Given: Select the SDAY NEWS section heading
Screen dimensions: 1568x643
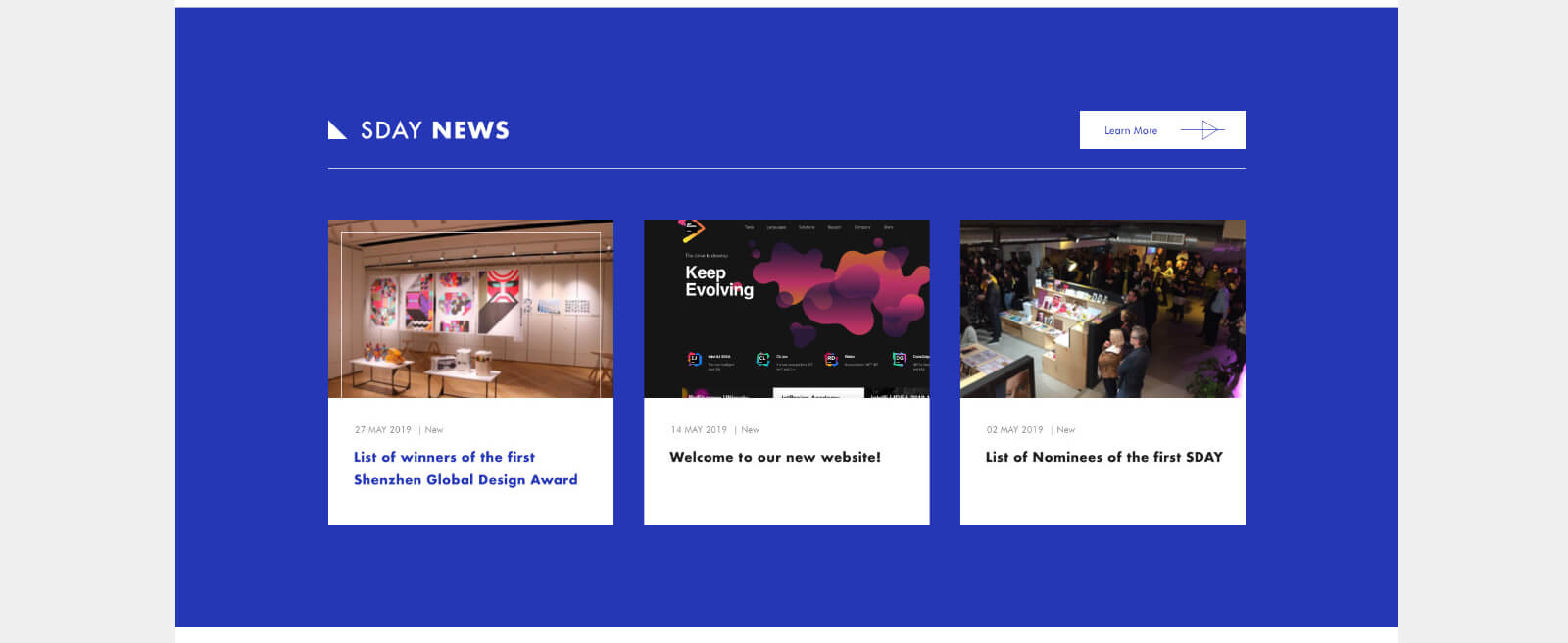Looking at the screenshot, I should [x=434, y=130].
